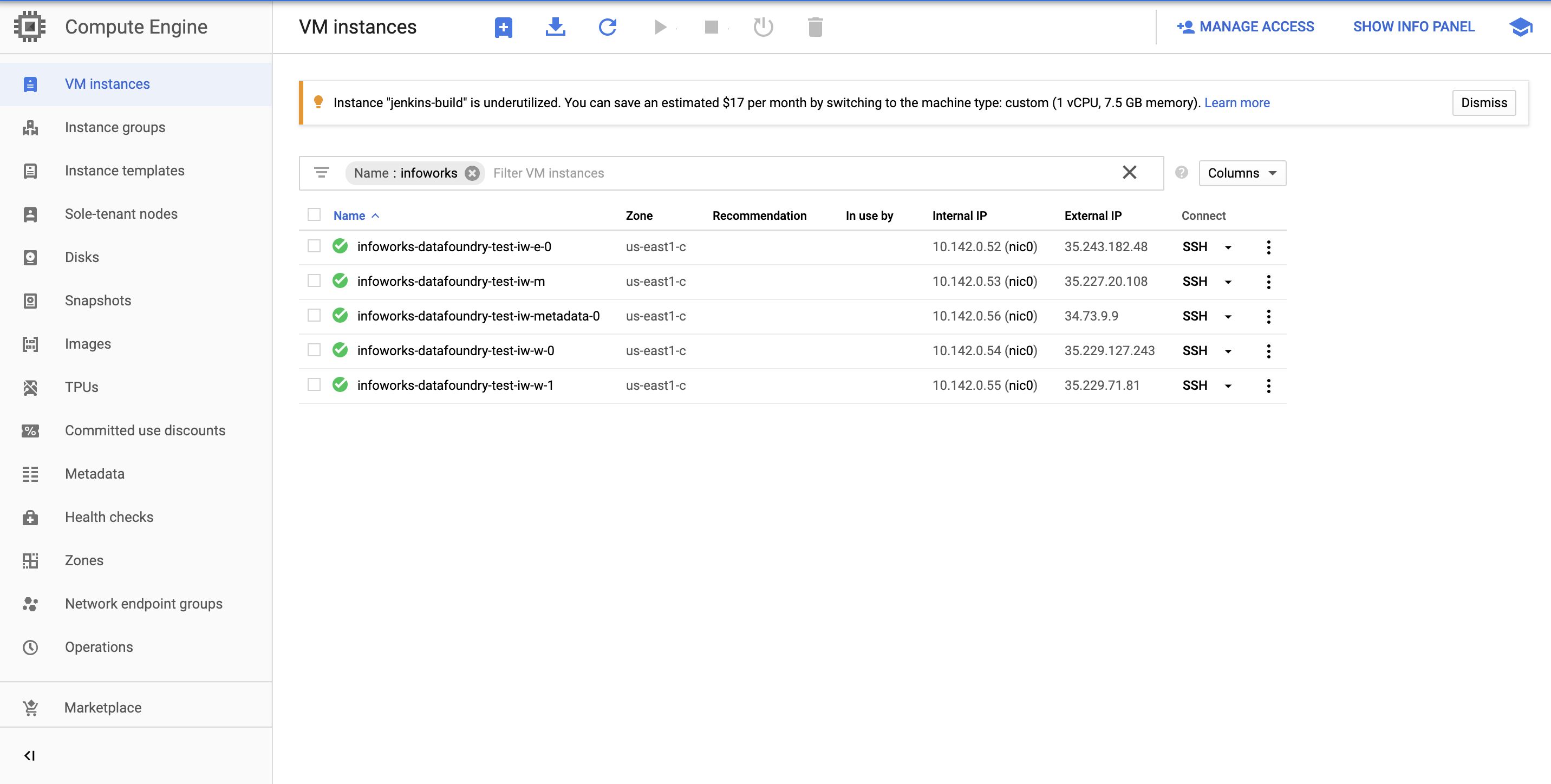Select checkbox for iw-w-1 instance
This screenshot has height=784, width=1551.
(314, 384)
